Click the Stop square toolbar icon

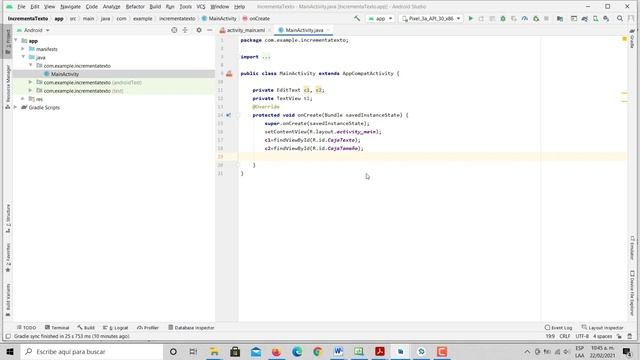point(546,18)
